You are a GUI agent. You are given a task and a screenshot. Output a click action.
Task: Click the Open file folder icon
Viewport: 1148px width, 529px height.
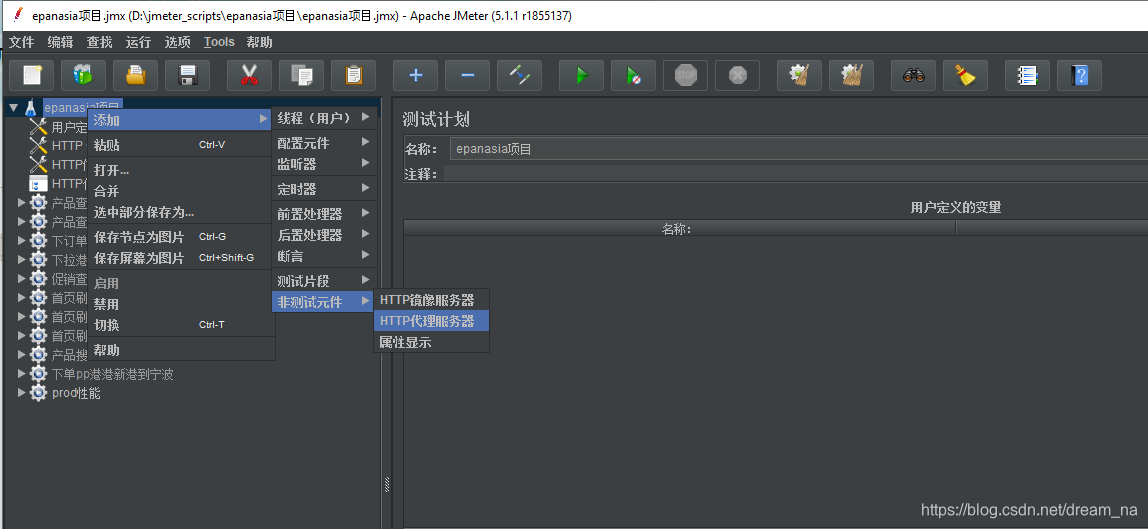[x=135, y=75]
